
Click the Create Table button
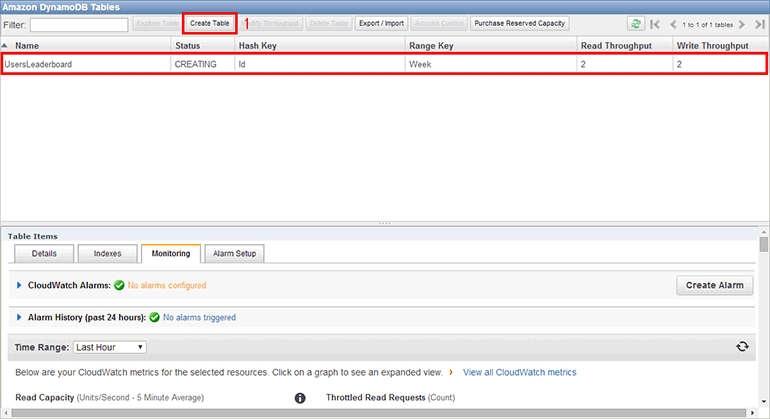(x=209, y=23)
